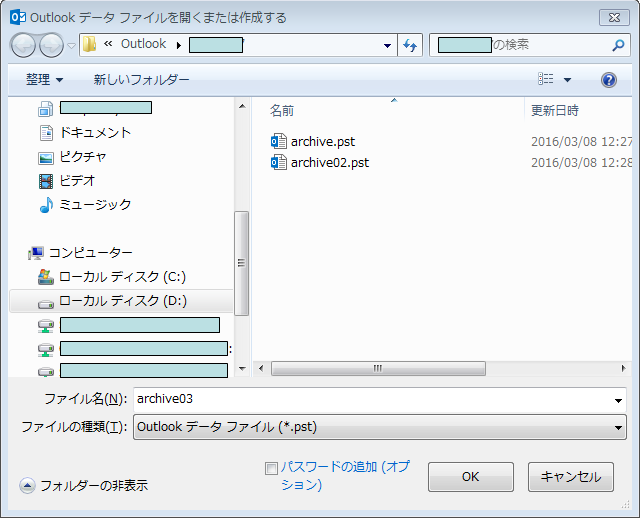Open ローカル ディスク (C:)
Viewport: 640px width, 518px height.
pos(122,277)
